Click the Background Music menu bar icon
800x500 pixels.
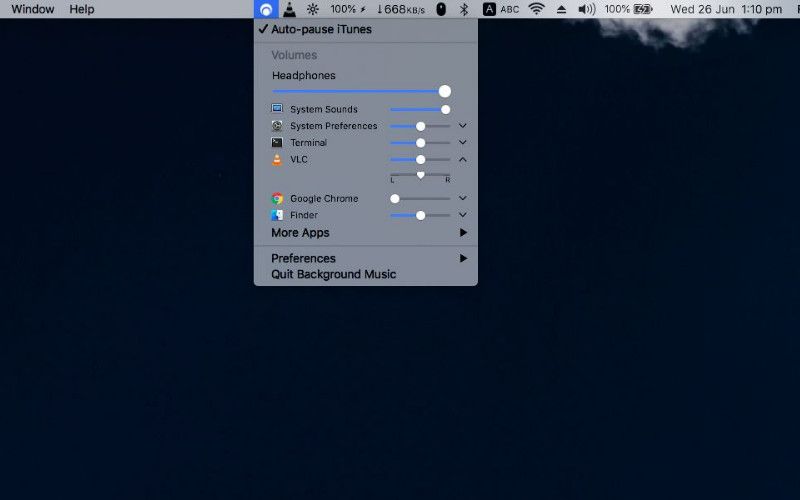[265, 9]
